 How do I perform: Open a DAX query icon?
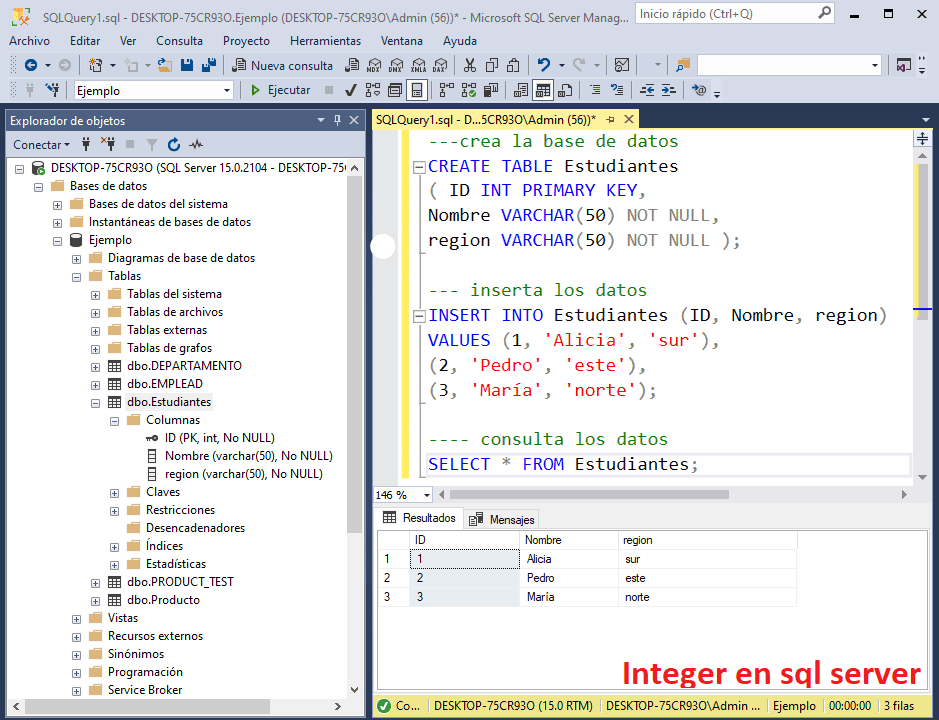(440, 65)
